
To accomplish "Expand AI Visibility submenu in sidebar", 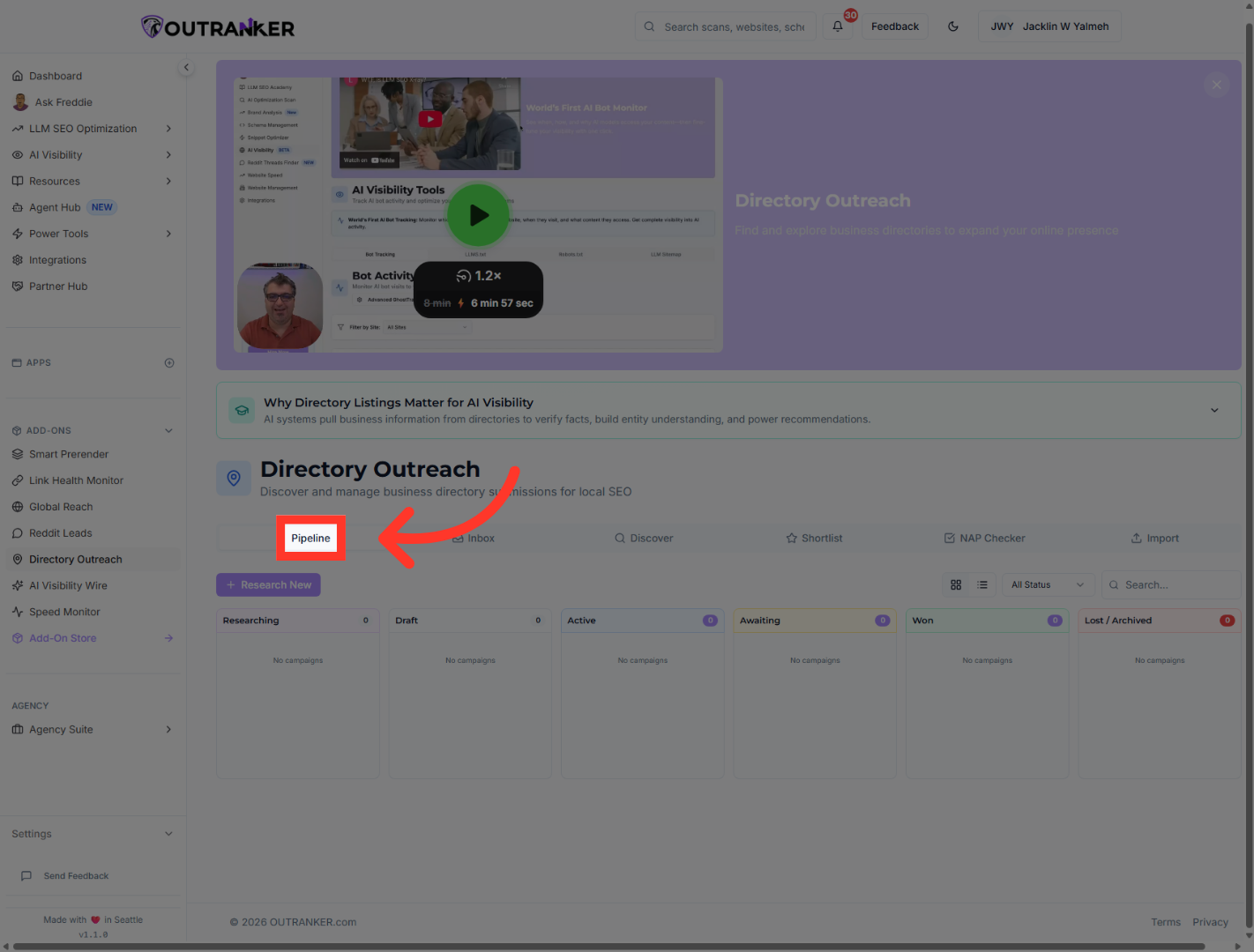I will 168,155.
